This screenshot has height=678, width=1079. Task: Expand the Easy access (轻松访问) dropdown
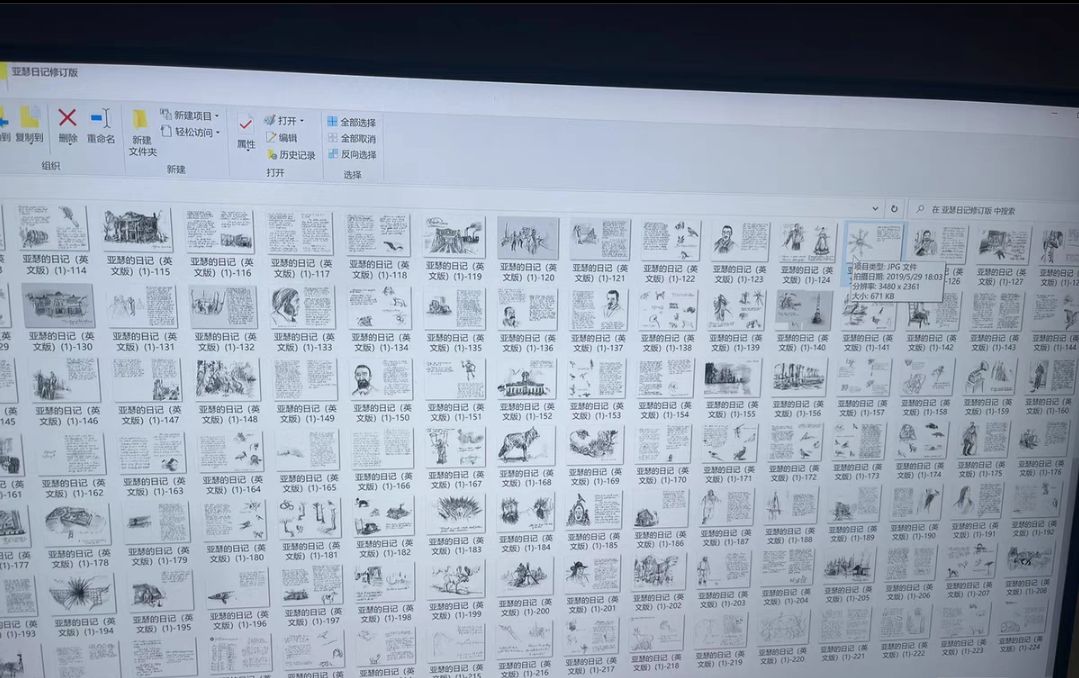pyautogui.click(x=216, y=133)
